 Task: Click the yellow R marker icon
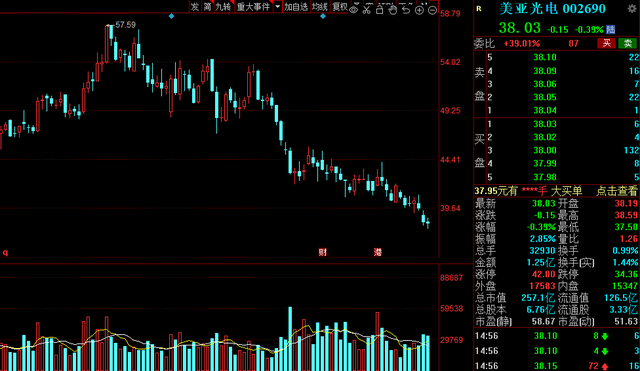point(479,8)
